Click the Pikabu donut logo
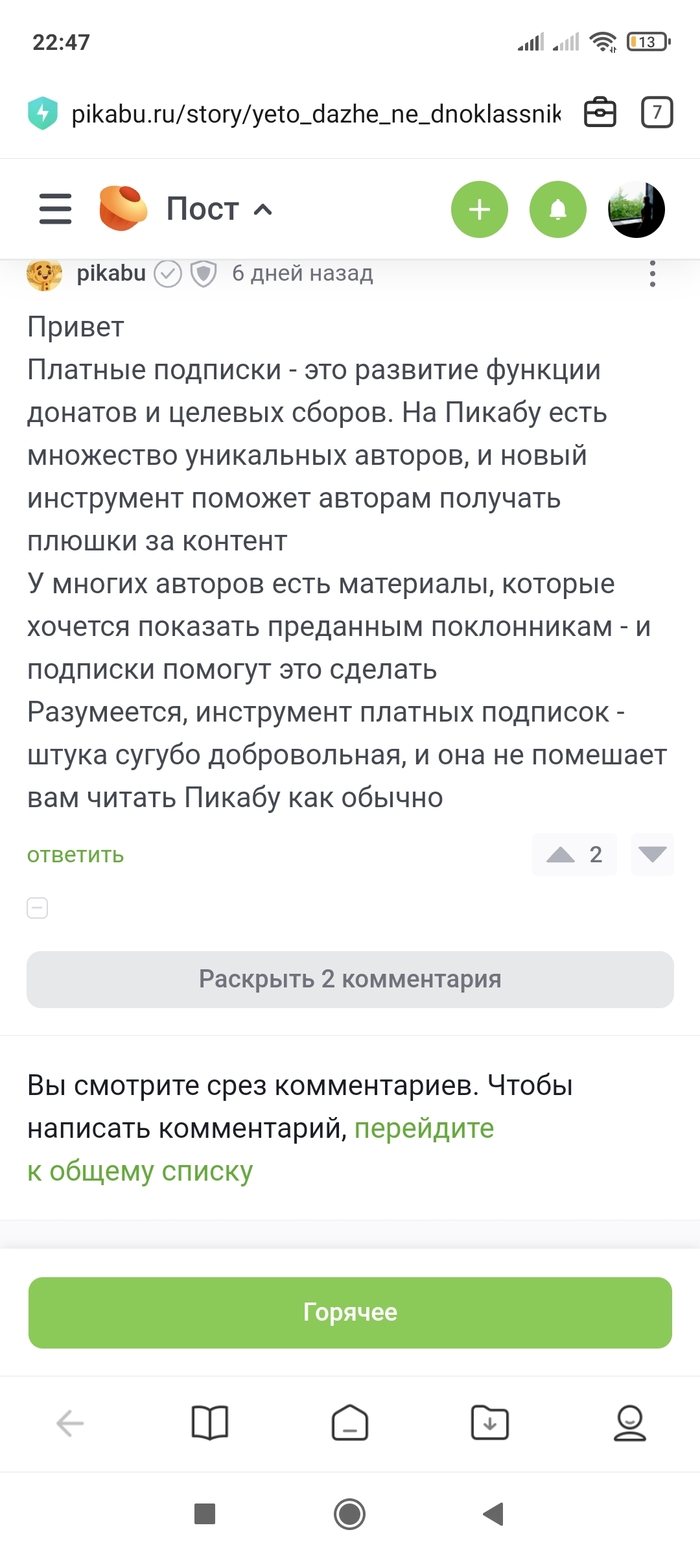This screenshot has width=700, height=1556. (x=123, y=209)
